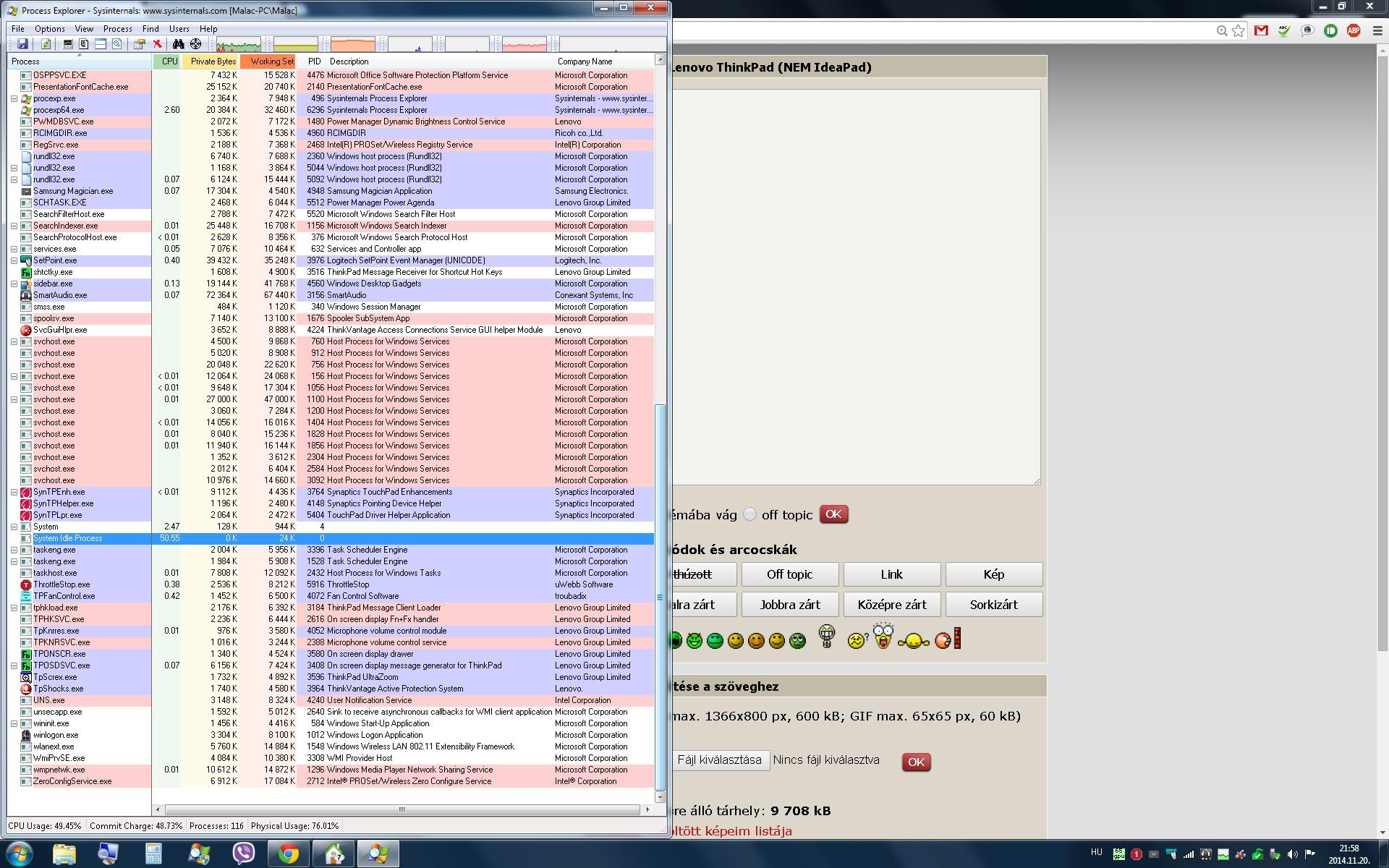Viewport: 1389px width, 868px height.
Task: Click the Kép button
Action: point(994,574)
